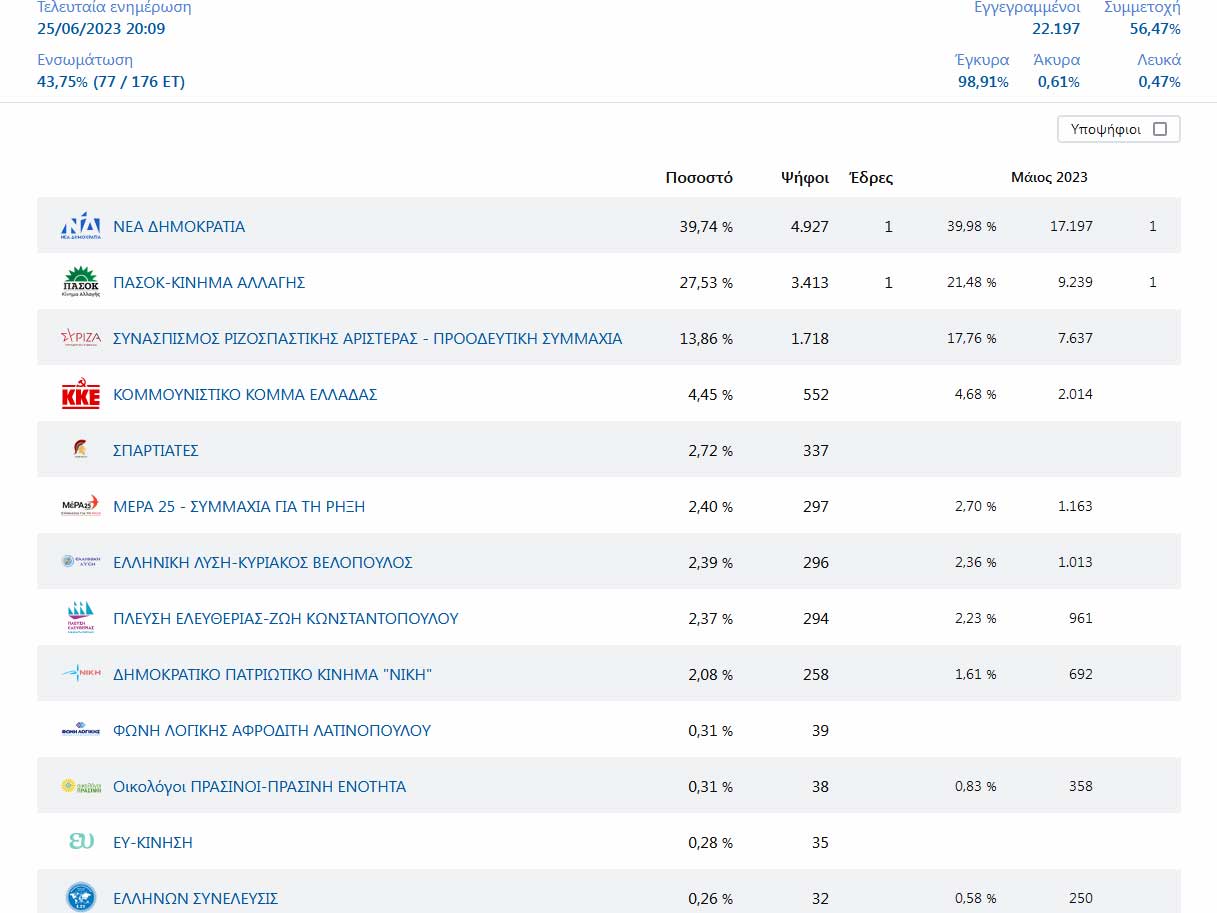Screen dimensions: 1217x913
Task: Click the Ελληνική Λύση logo
Action: pos(81,562)
